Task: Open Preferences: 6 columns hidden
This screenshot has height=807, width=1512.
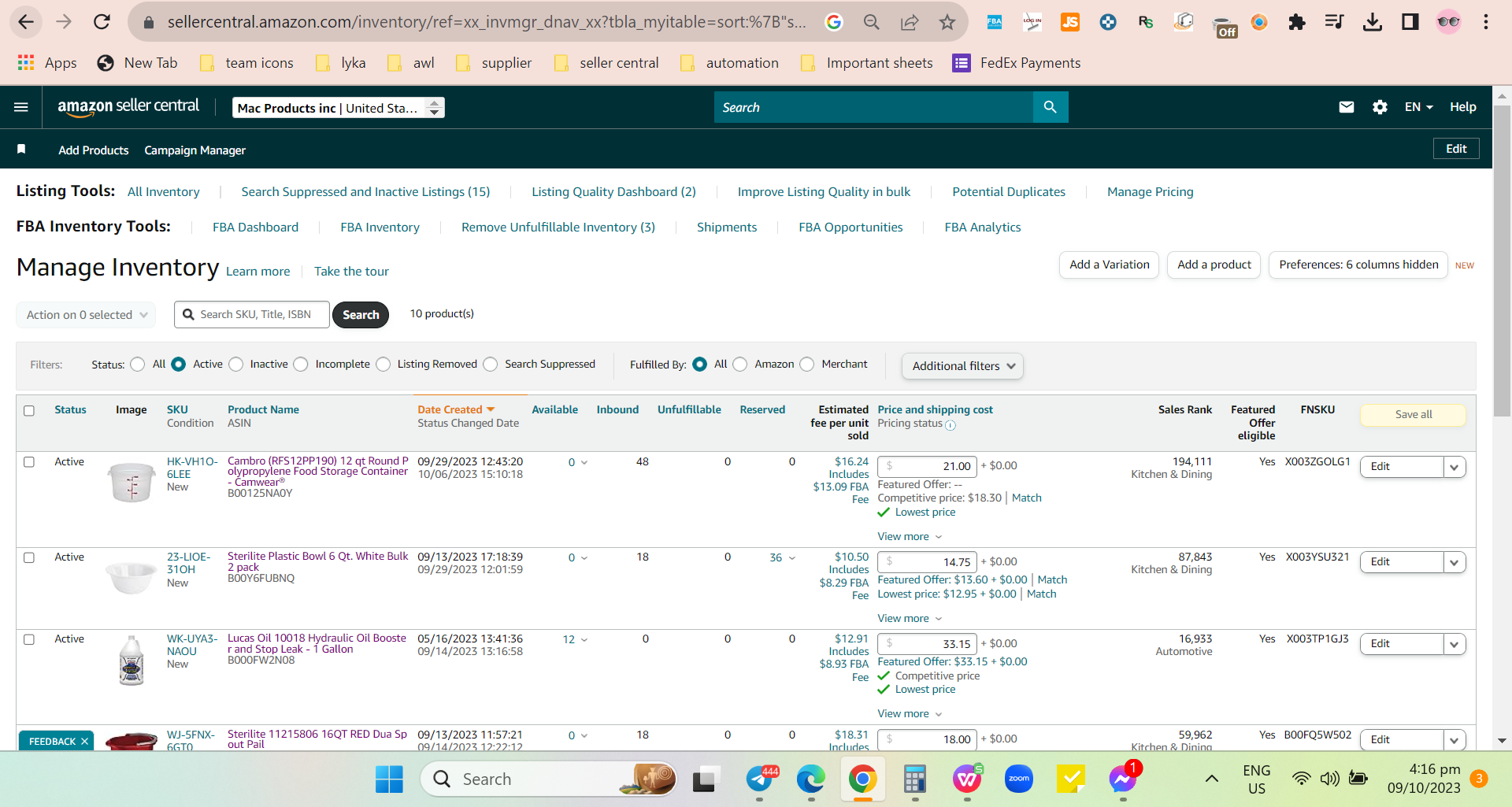Action: click(x=1358, y=265)
